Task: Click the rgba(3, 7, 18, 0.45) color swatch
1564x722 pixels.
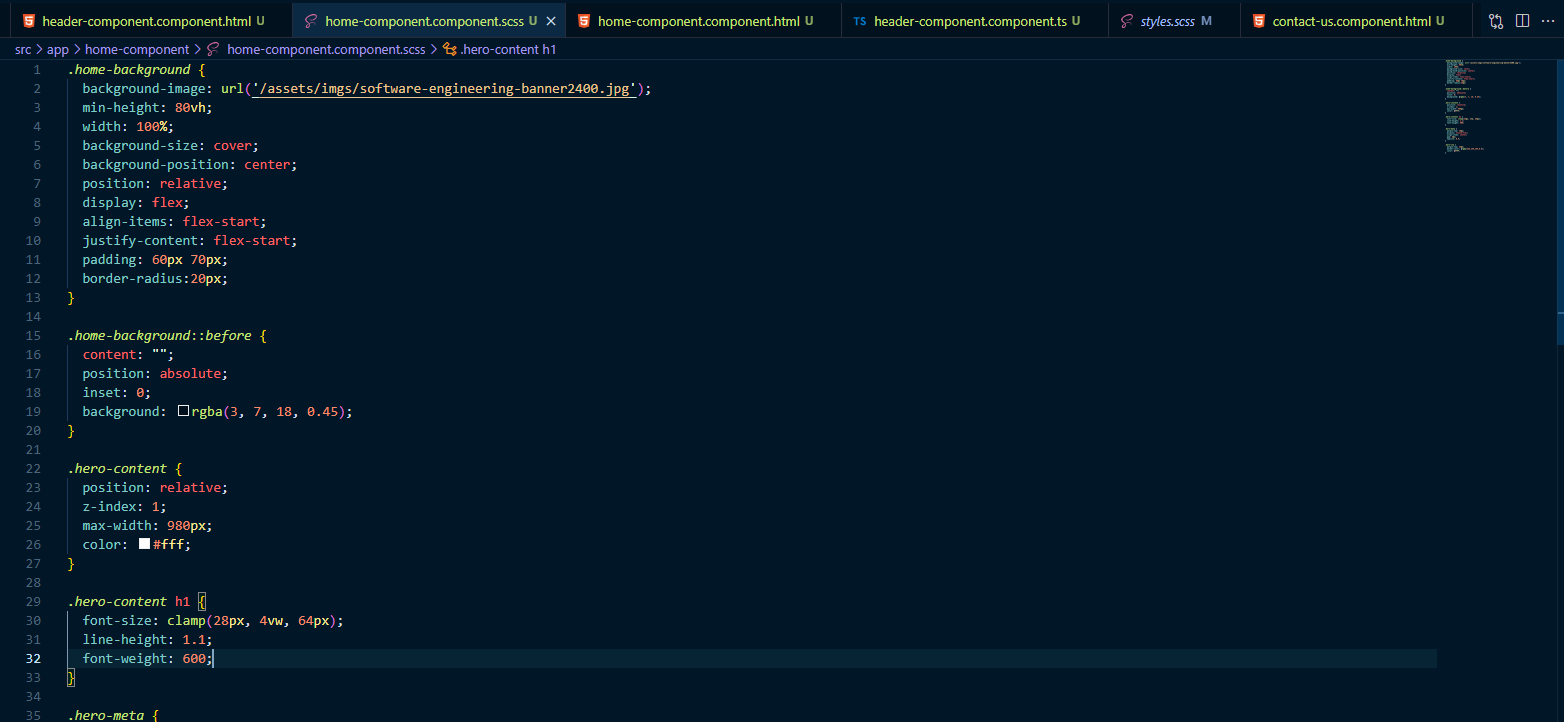Action: click(x=183, y=411)
